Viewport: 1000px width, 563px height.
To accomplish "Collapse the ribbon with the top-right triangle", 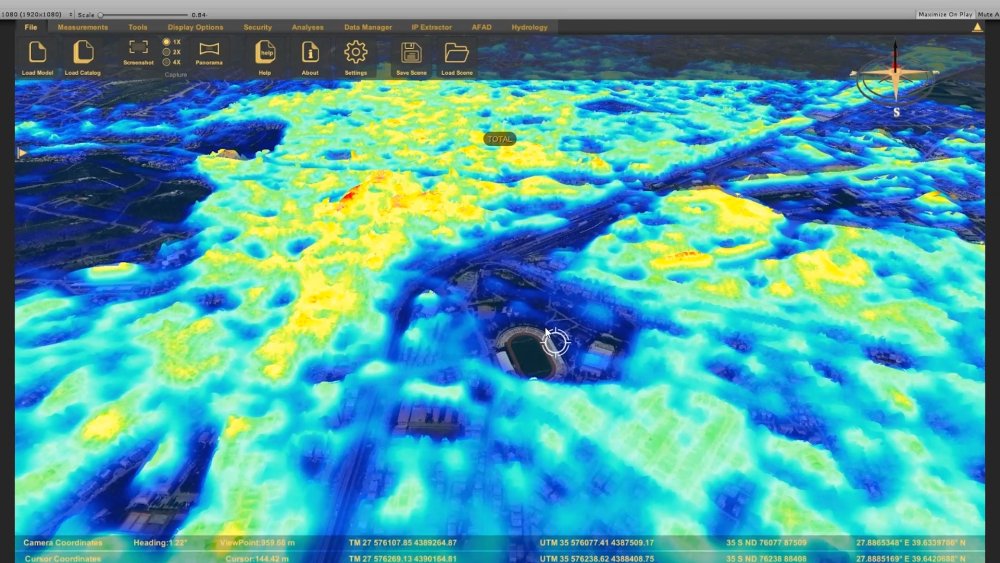I will pyautogui.click(x=977, y=27).
